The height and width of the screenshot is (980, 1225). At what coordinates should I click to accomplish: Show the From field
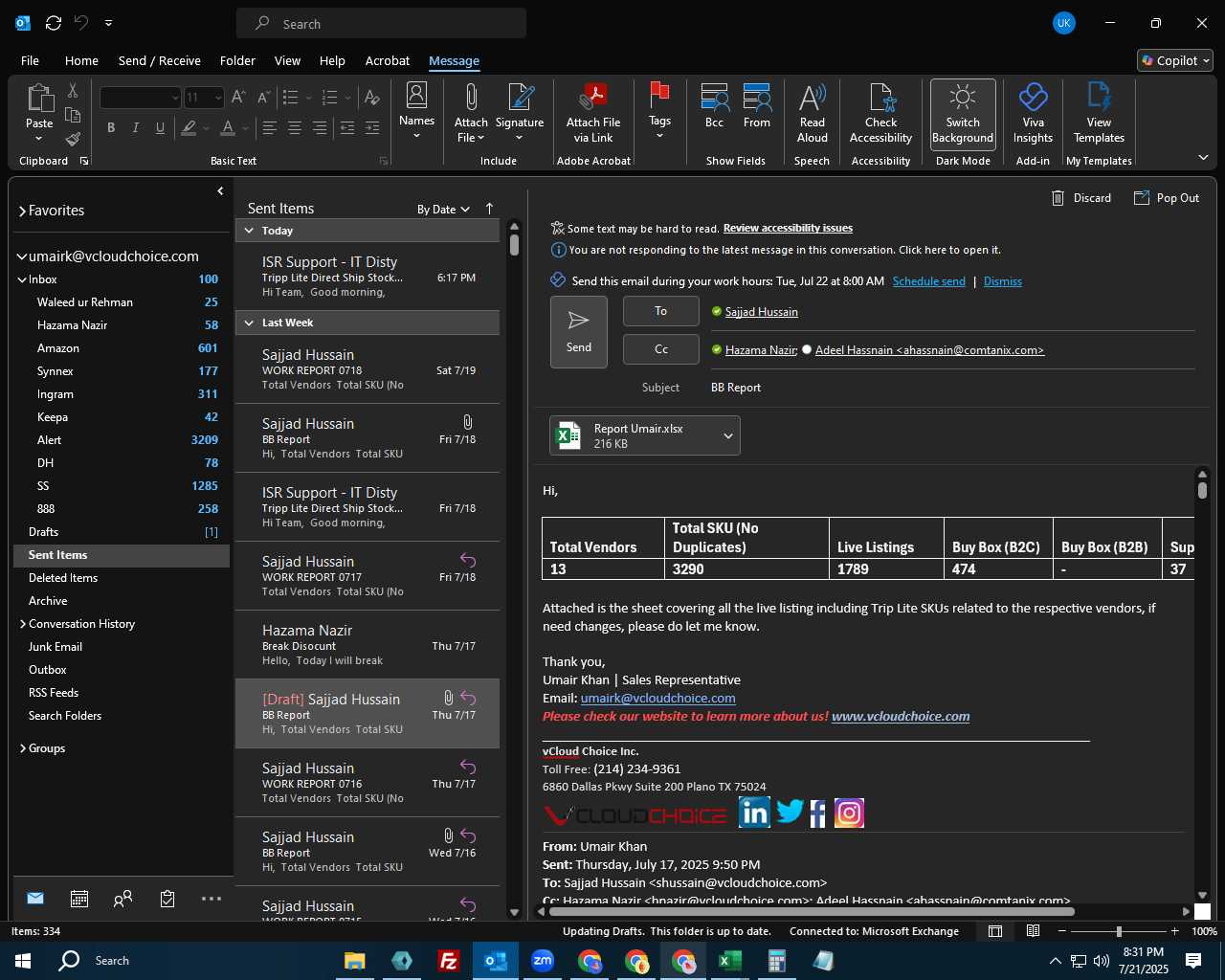point(757,106)
